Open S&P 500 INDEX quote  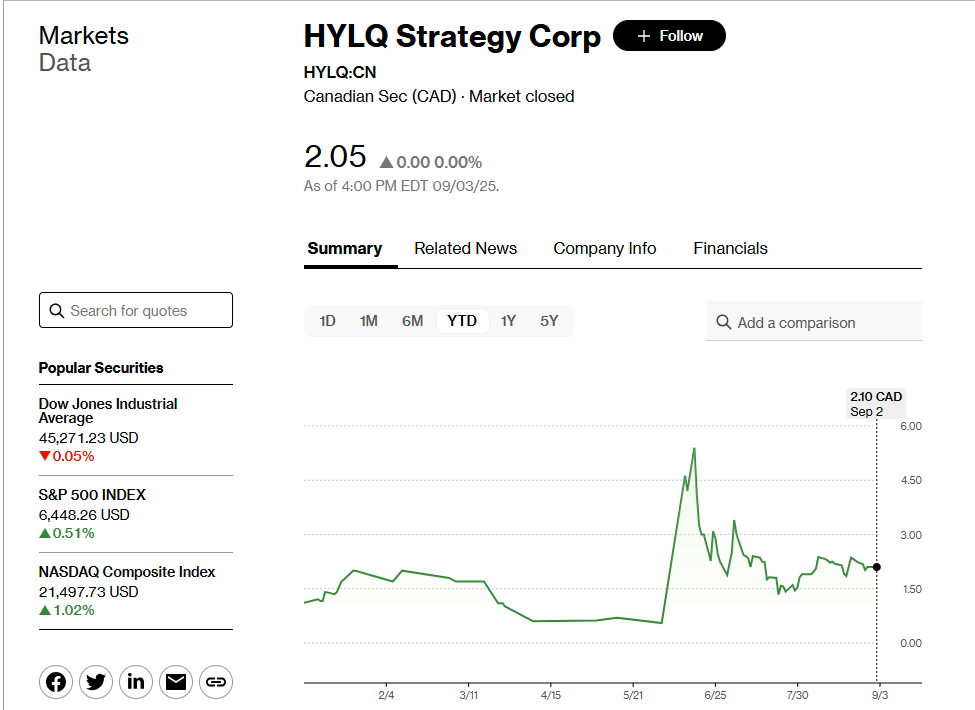pyautogui.click(x=92, y=495)
